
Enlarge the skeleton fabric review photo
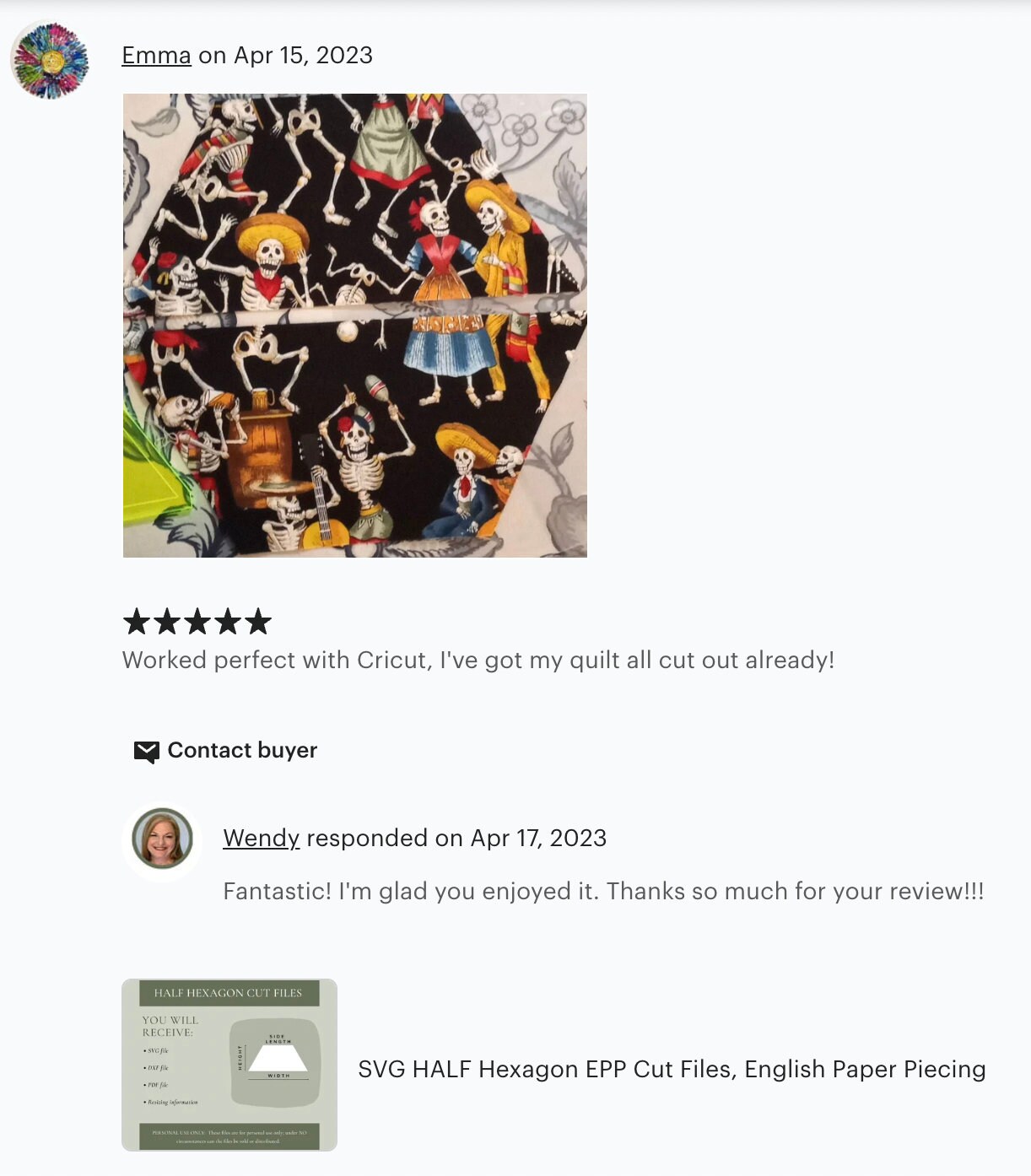[355, 326]
